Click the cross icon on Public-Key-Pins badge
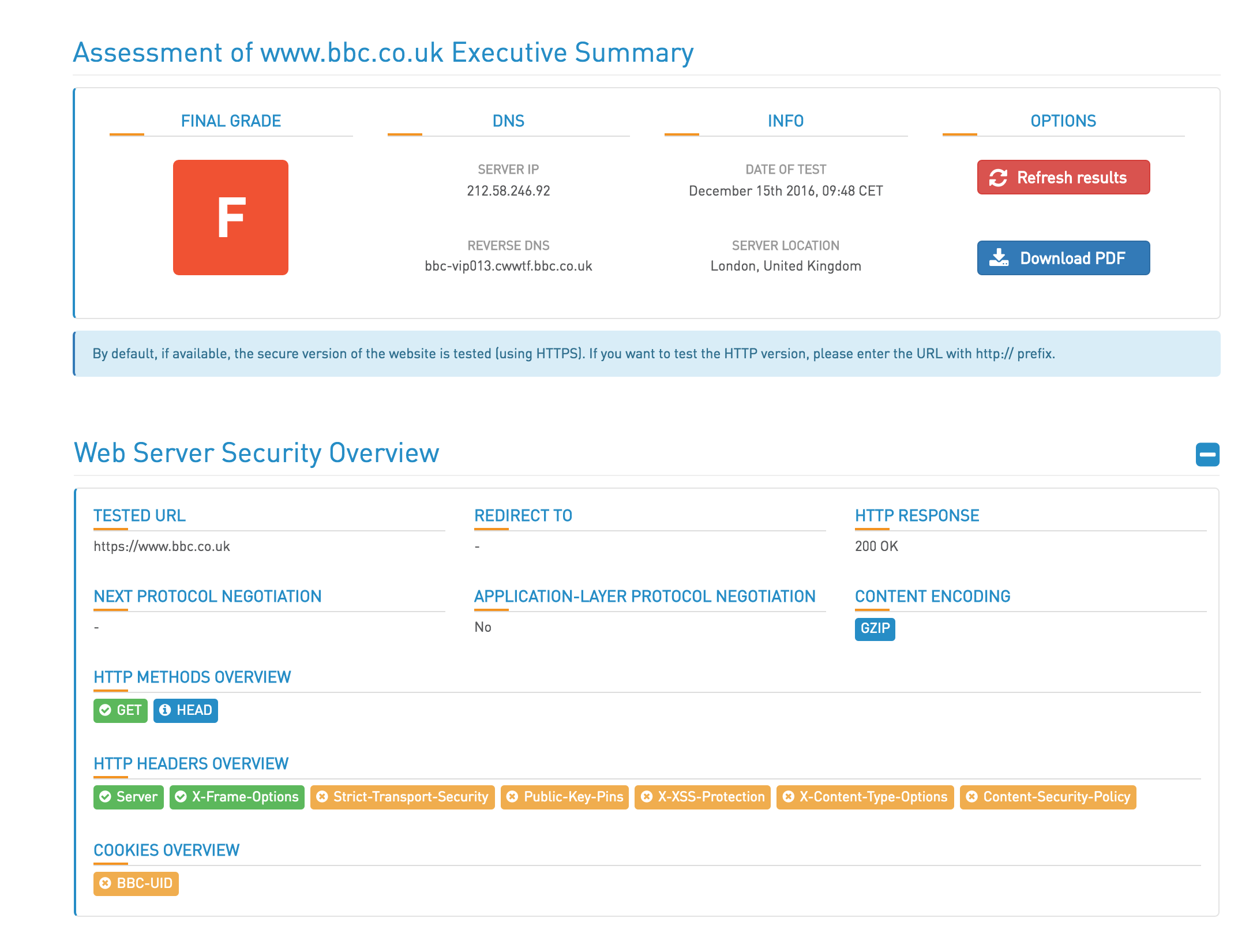The width and height of the screenshot is (1238, 952). (x=512, y=797)
